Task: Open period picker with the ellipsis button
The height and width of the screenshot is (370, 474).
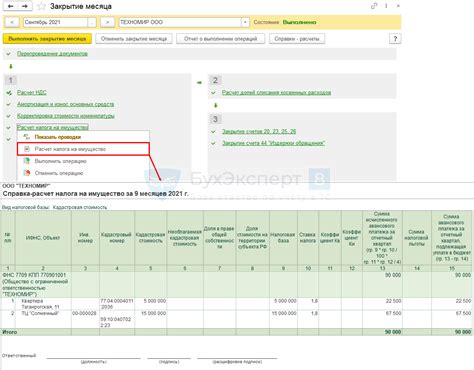Action: 92,22
